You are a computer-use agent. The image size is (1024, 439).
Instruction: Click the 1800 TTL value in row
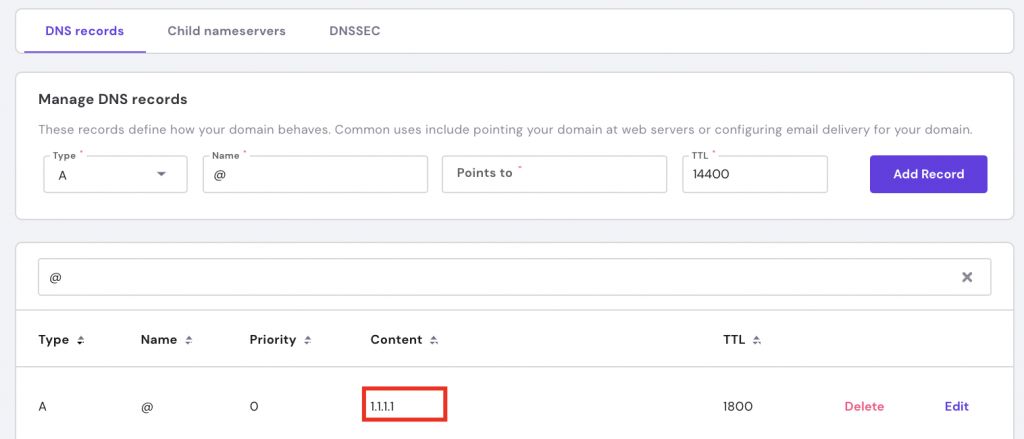coord(737,406)
